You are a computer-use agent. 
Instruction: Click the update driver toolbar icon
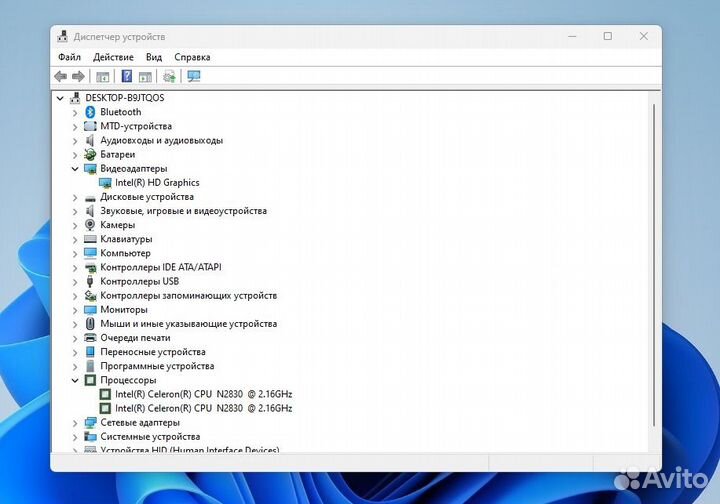(x=169, y=76)
